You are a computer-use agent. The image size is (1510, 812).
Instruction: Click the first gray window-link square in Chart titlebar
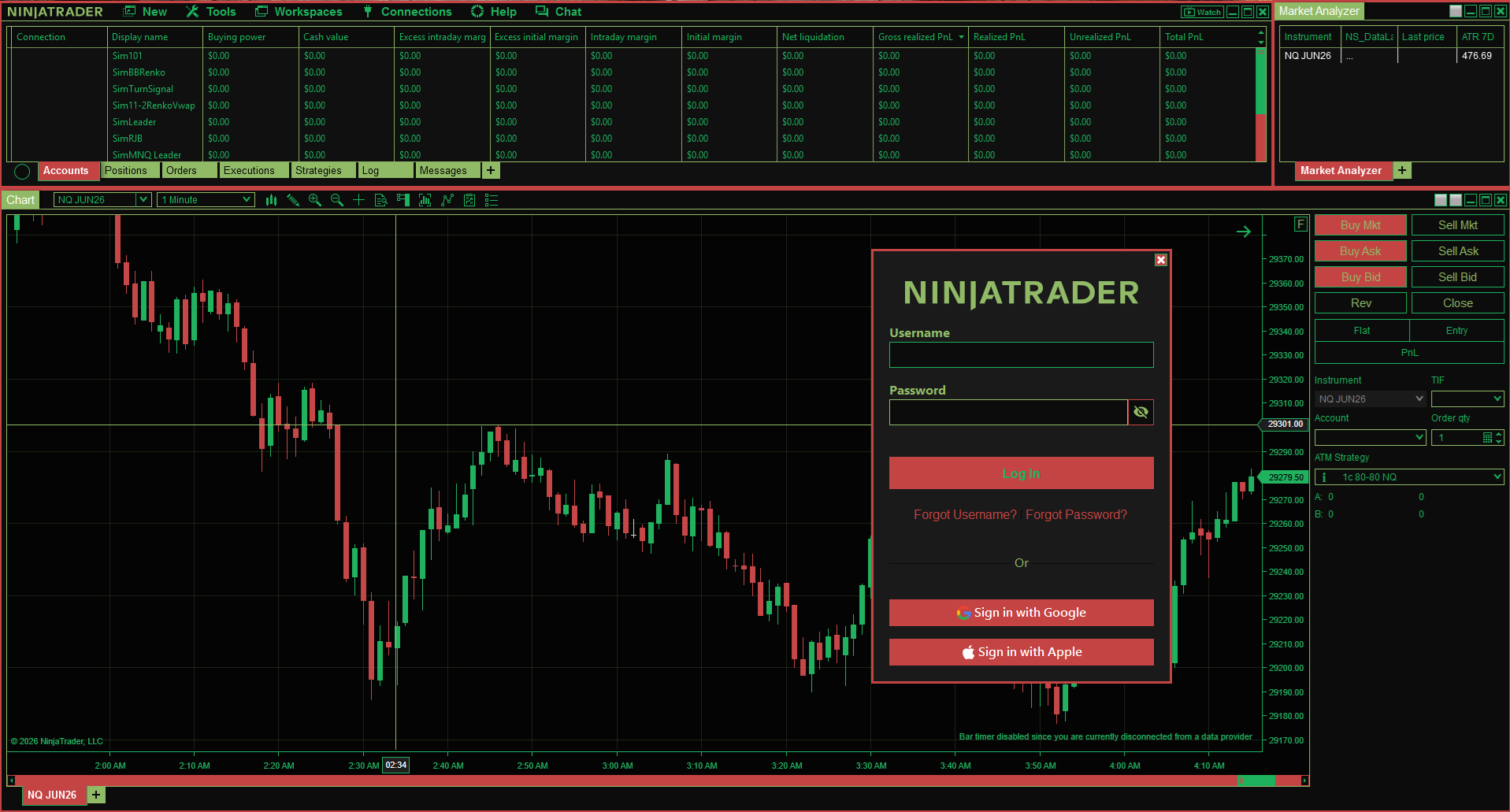[x=1441, y=200]
